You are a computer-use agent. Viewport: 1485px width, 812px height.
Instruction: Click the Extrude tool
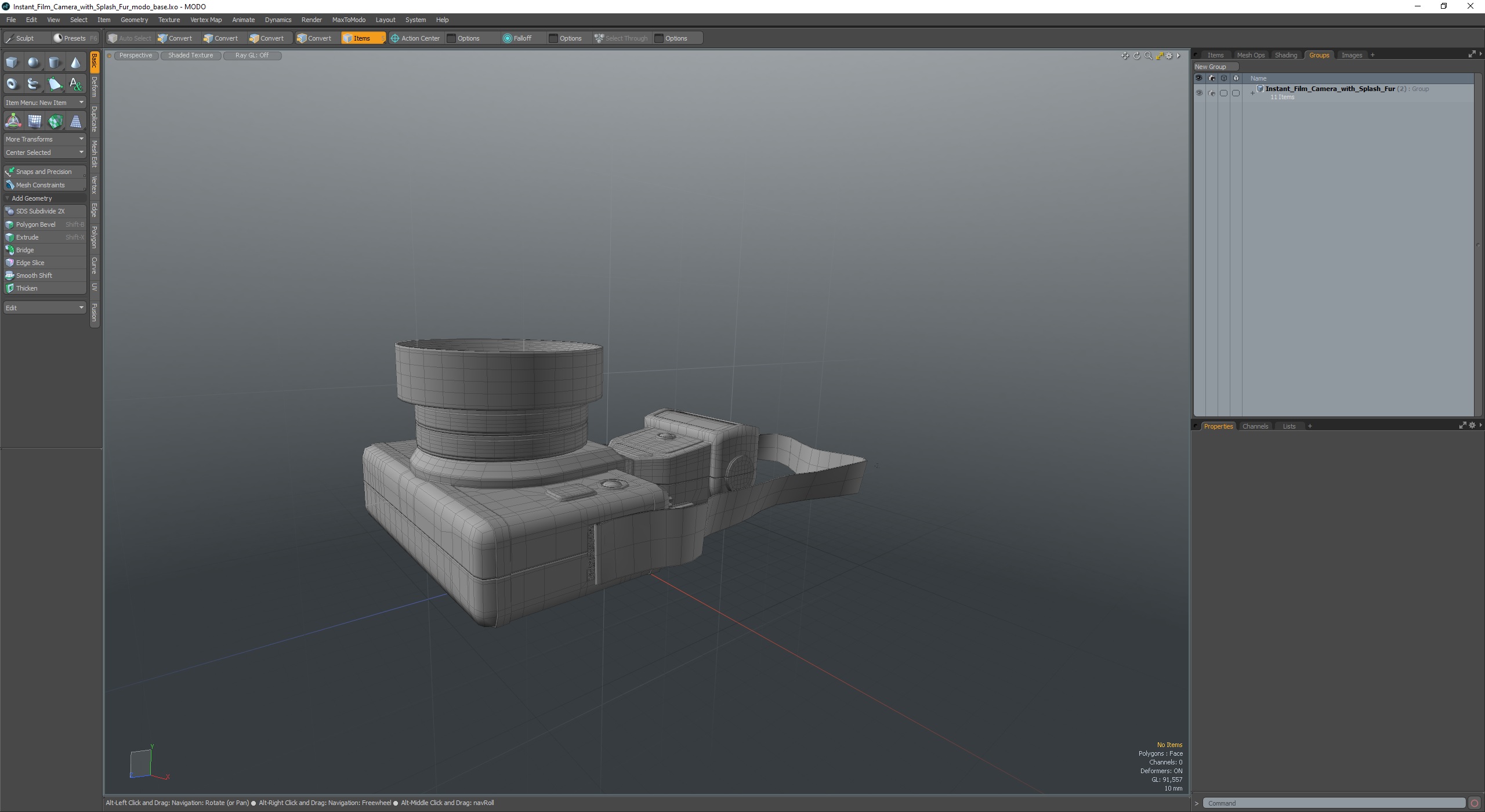coord(45,237)
